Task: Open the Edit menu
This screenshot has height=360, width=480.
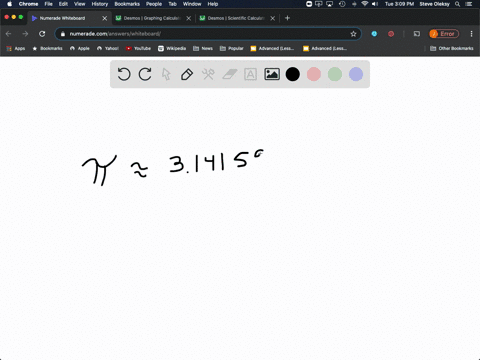Action: [x=63, y=4]
